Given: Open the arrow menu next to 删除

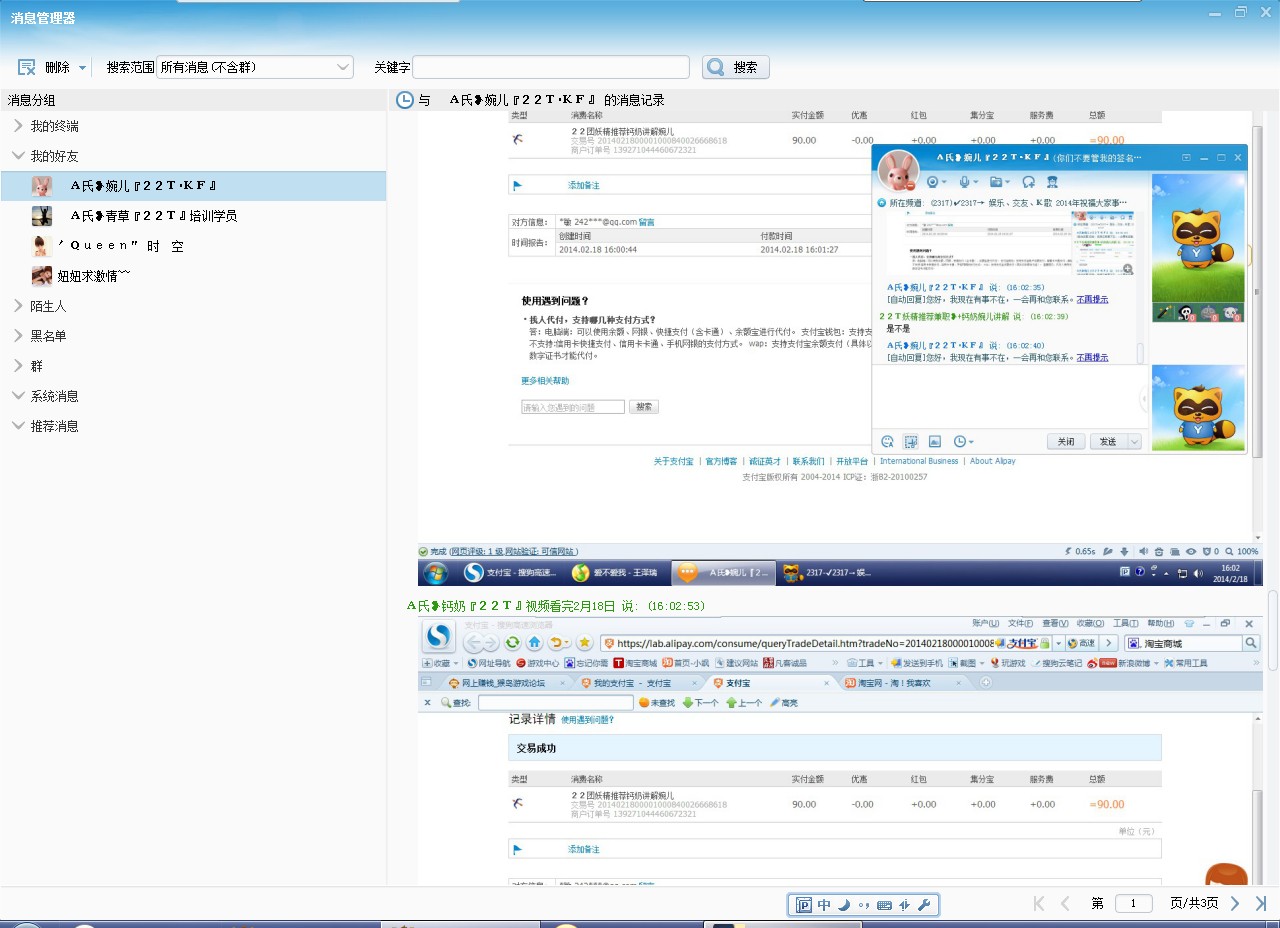Looking at the screenshot, I should click(82, 68).
